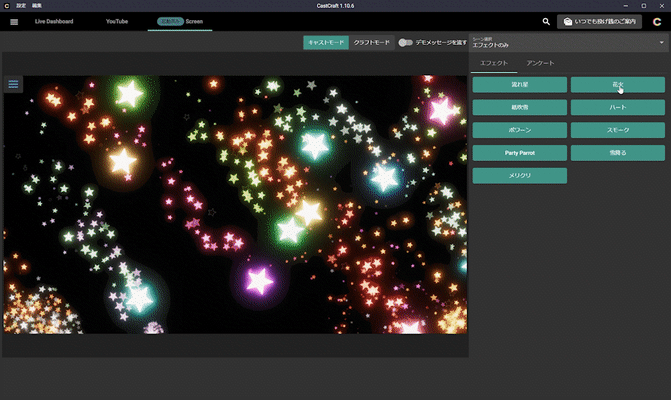Trigger the ポワーン effect
Screen dimensions: 671x400
(520, 130)
